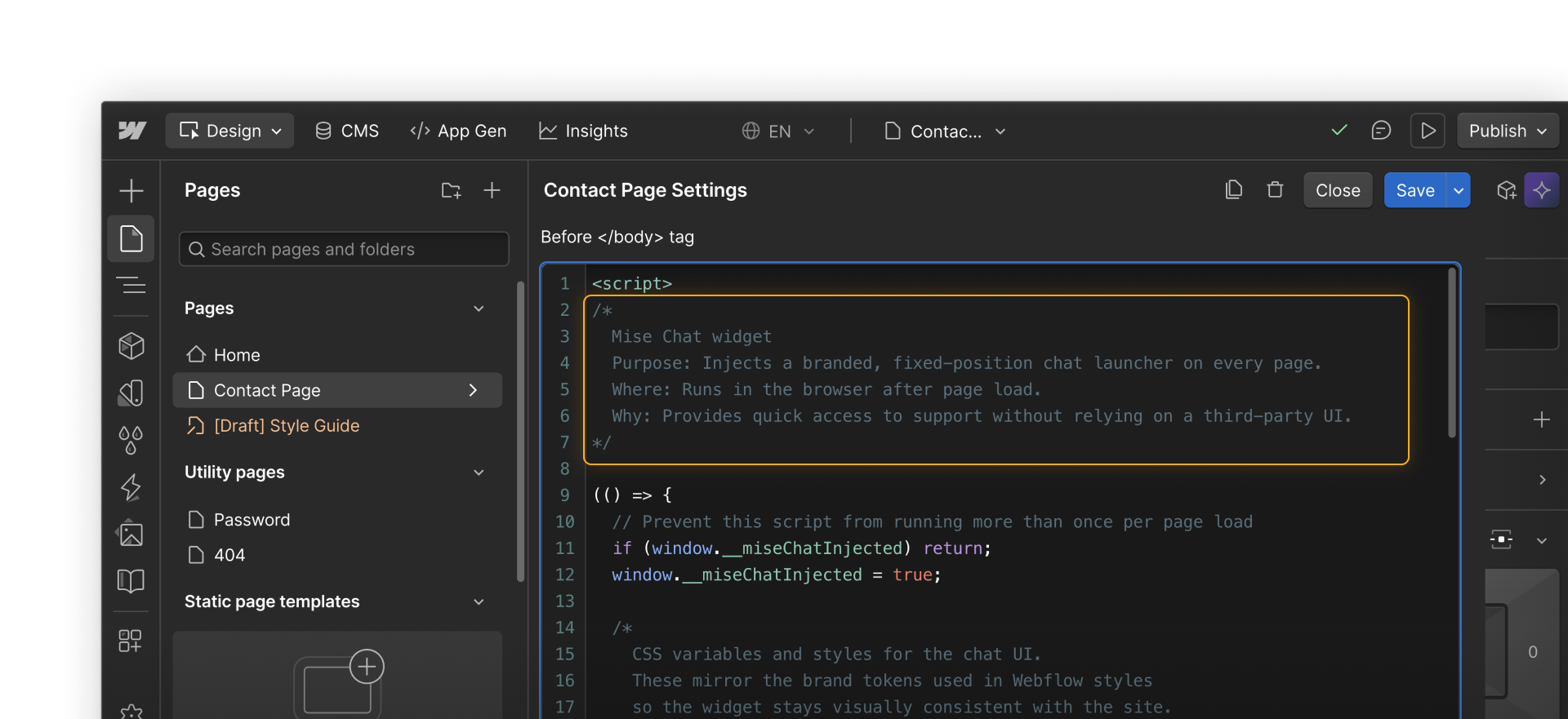Viewport: 1568px width, 719px height.
Task: Open the comments speech bubble icon
Action: click(1381, 130)
